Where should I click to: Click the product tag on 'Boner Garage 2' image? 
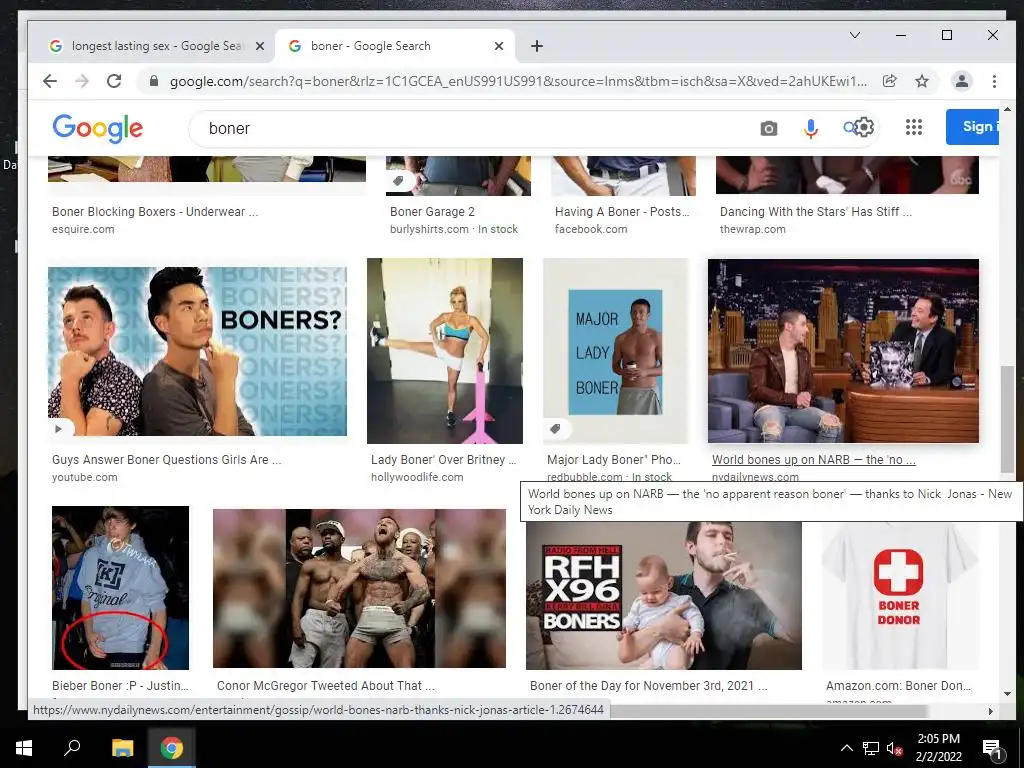click(x=398, y=181)
